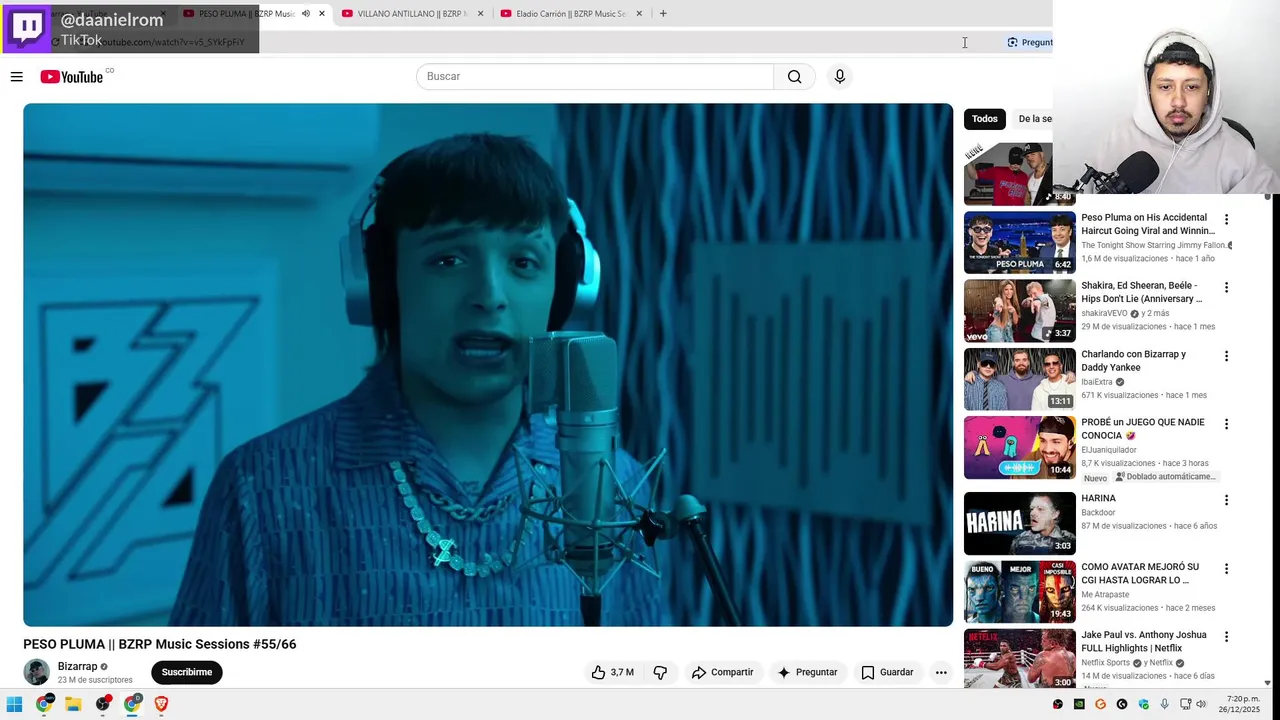Click the Preguntar button below video
This screenshot has height=720, width=1280.
[808, 672]
